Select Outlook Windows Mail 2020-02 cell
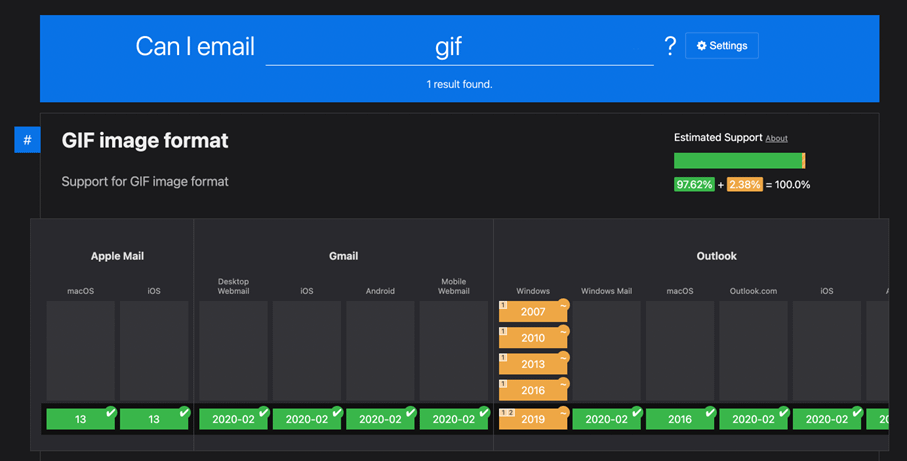Viewport: 907px width, 461px height. (606, 419)
